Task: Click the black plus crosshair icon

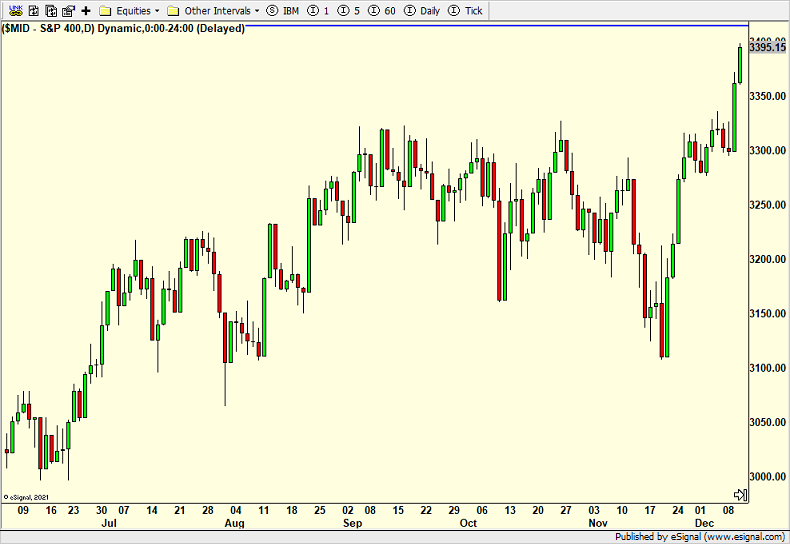Action: pos(86,10)
